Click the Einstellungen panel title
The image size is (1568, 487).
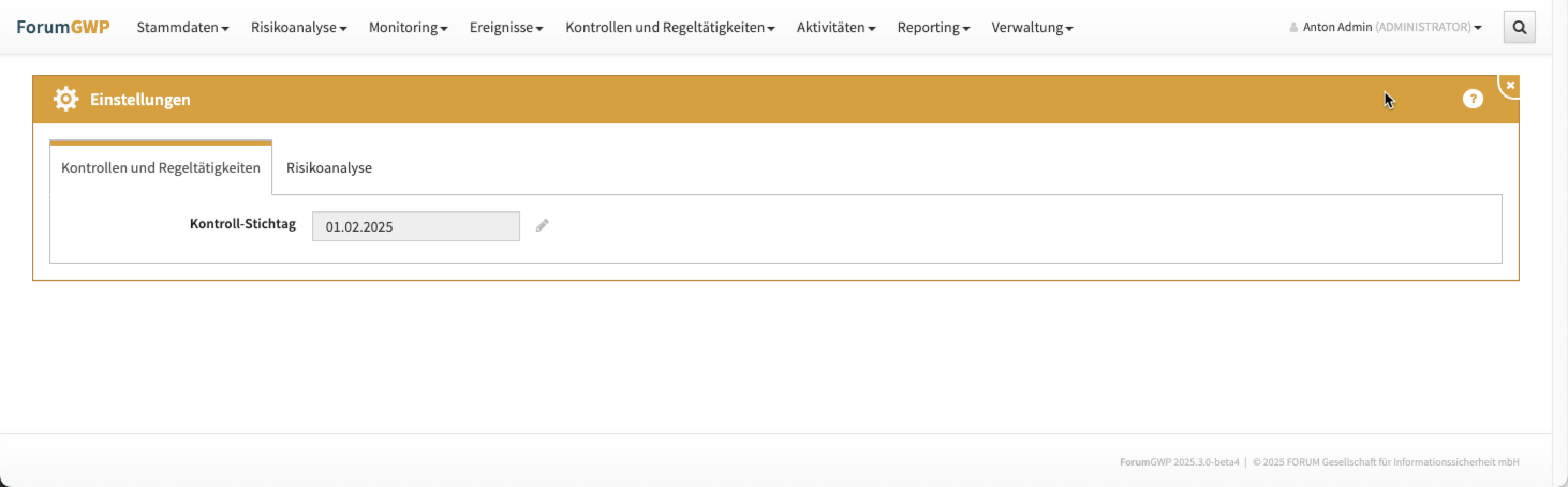point(140,99)
